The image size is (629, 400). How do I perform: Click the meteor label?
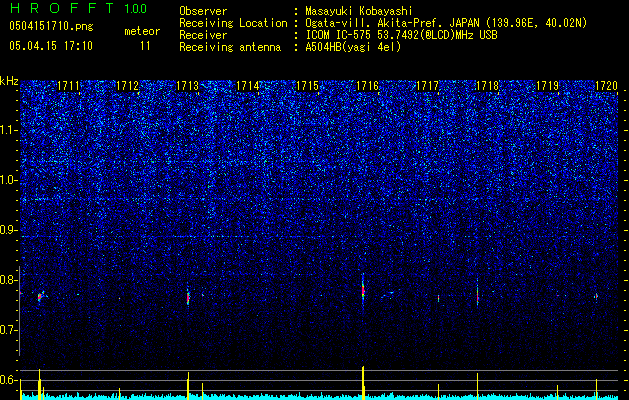pos(142,31)
